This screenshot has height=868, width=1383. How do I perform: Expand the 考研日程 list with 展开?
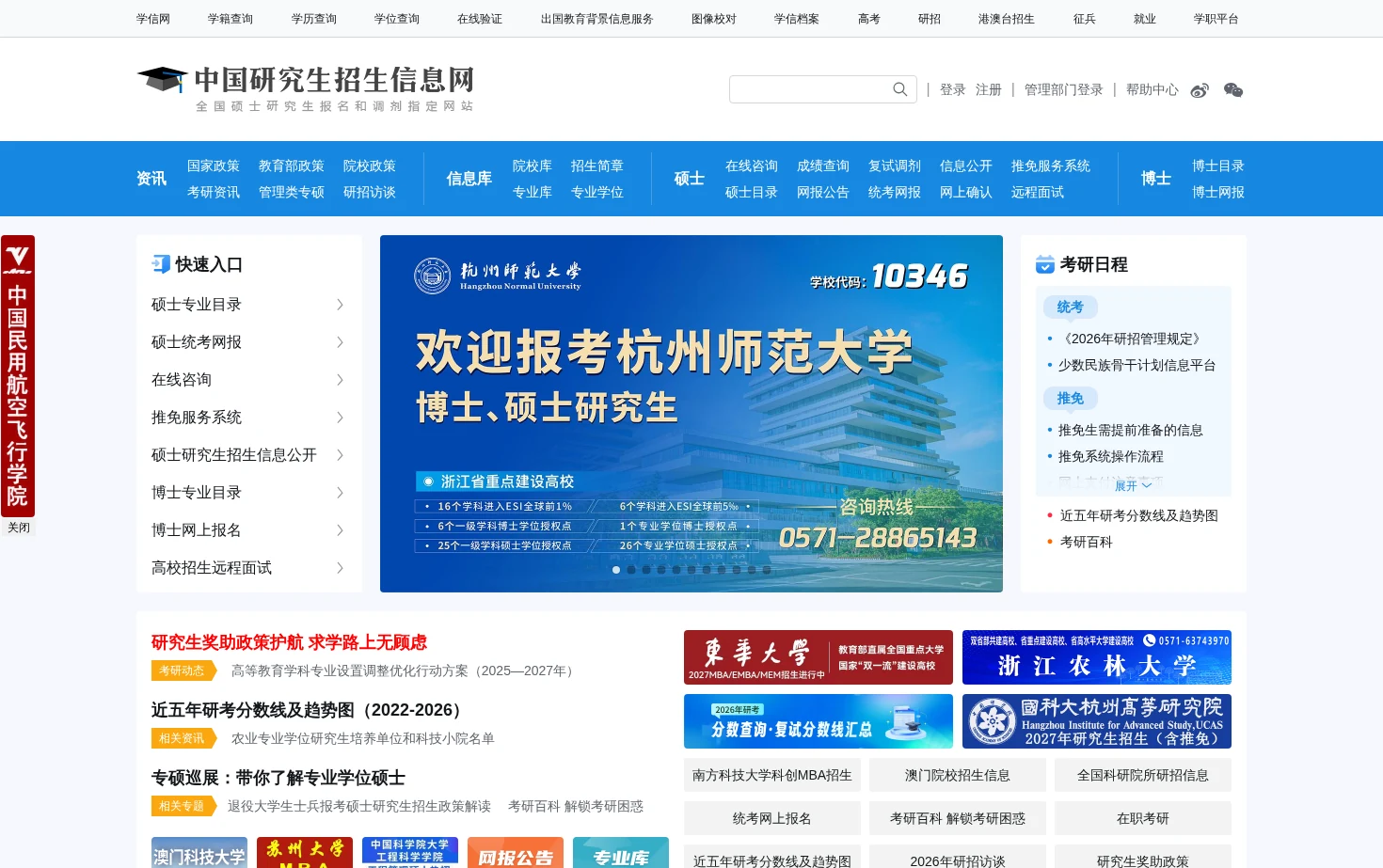coord(1133,486)
